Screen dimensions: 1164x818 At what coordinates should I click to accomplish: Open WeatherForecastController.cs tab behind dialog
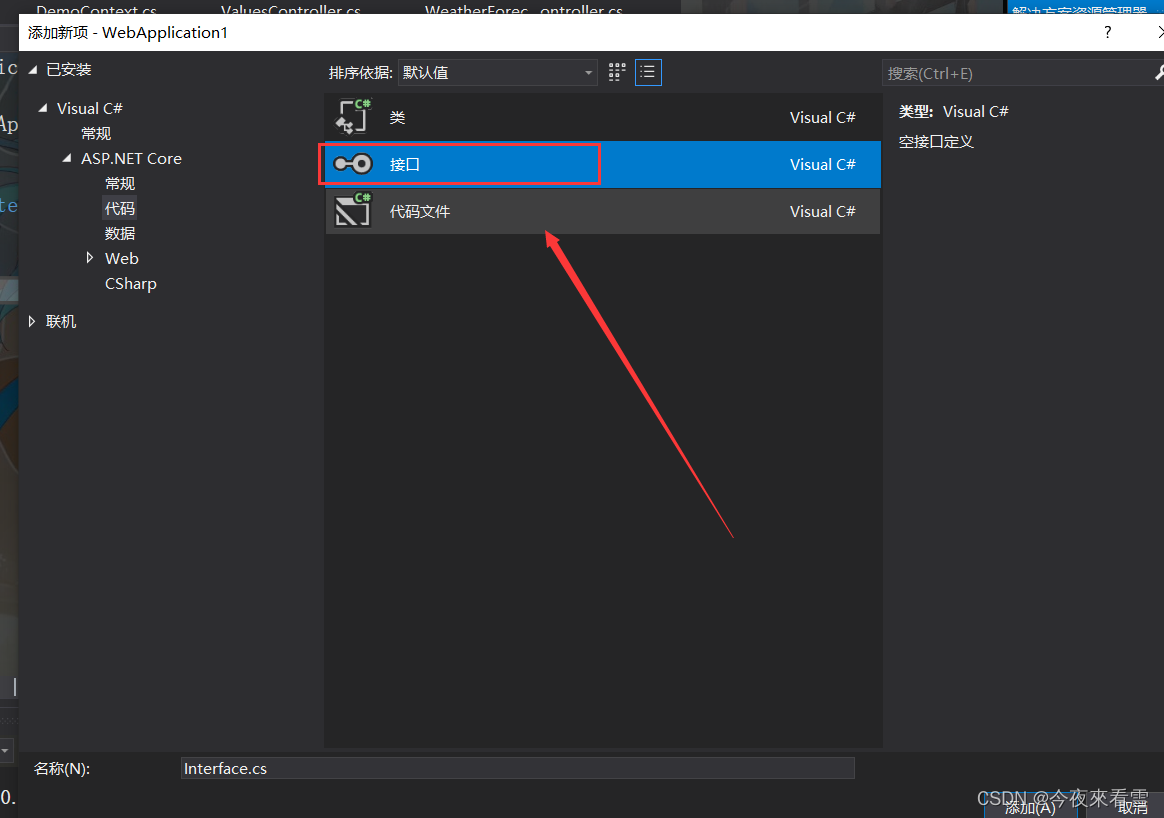click(523, 9)
